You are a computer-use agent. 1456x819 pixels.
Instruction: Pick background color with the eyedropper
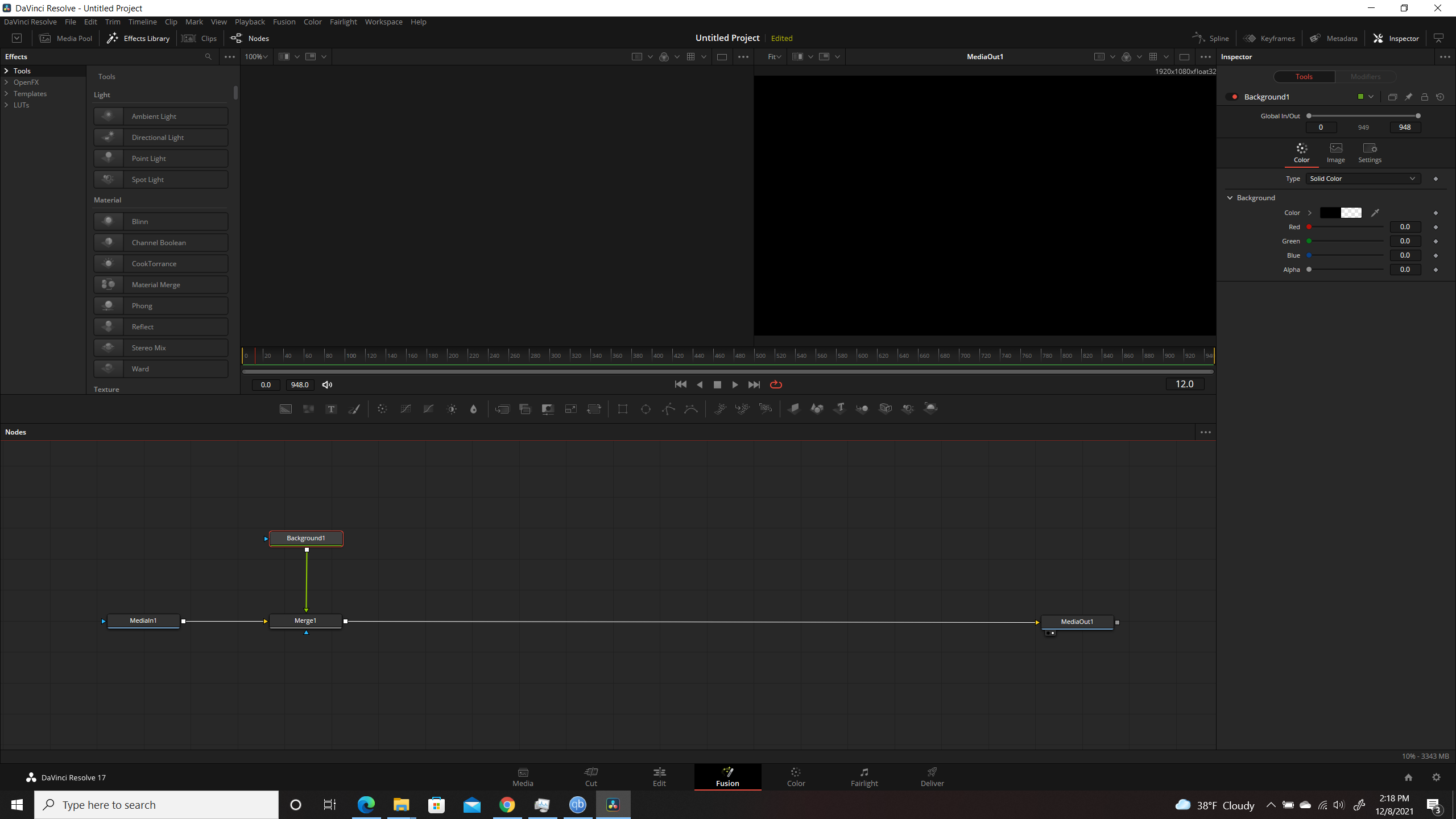(1375, 213)
